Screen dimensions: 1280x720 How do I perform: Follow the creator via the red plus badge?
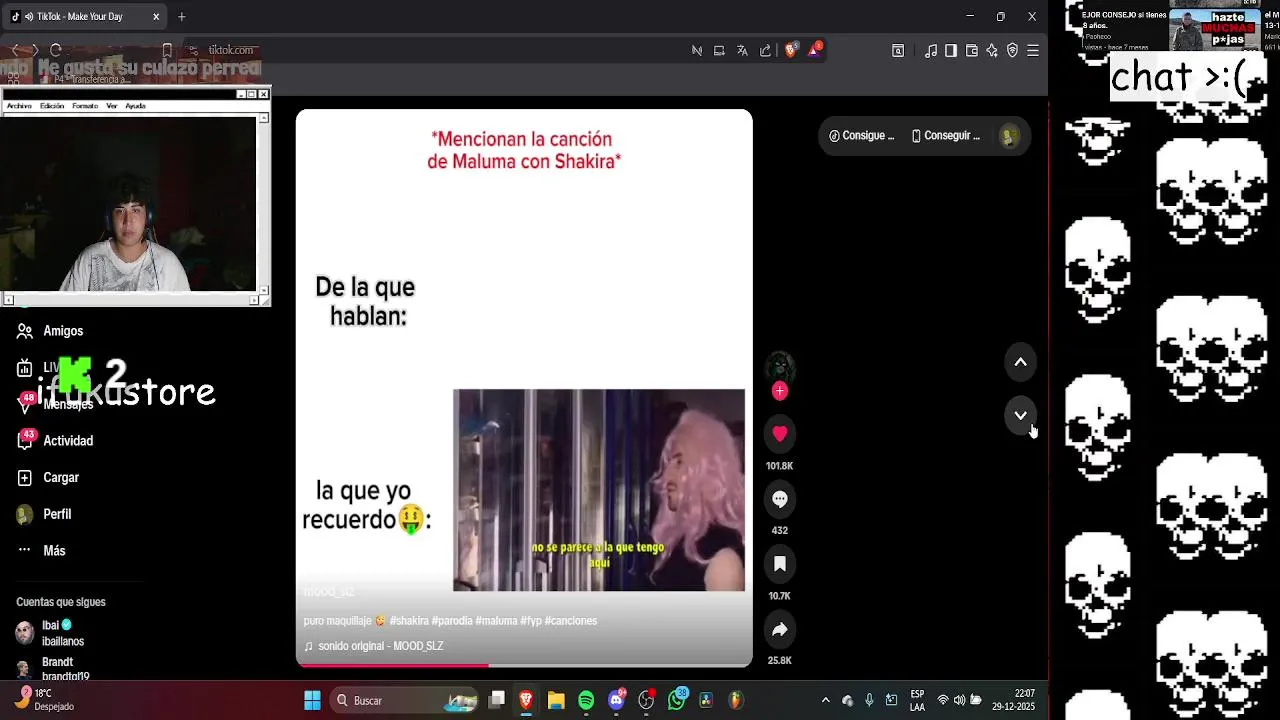click(x=780, y=391)
